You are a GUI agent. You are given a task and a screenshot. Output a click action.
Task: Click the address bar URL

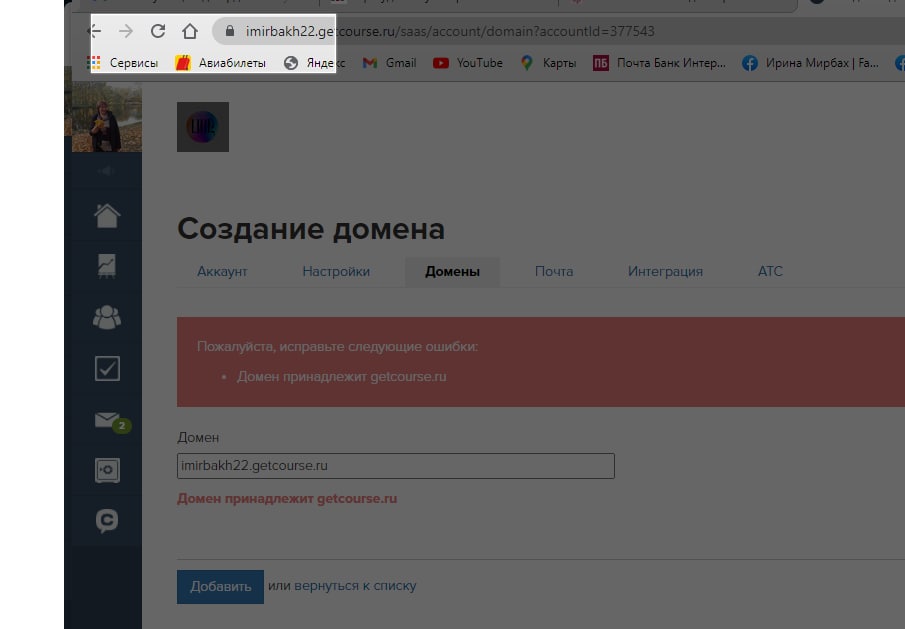click(450, 31)
